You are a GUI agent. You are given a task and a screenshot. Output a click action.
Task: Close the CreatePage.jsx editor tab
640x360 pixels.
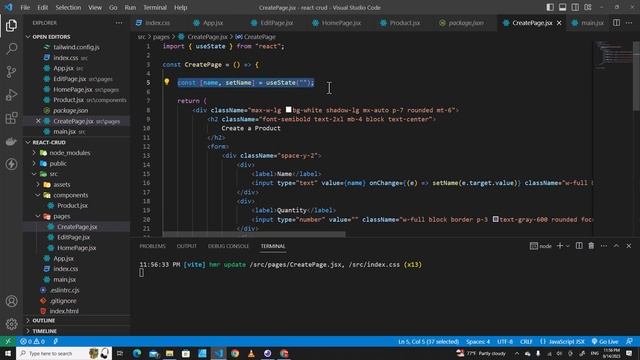coord(559,23)
